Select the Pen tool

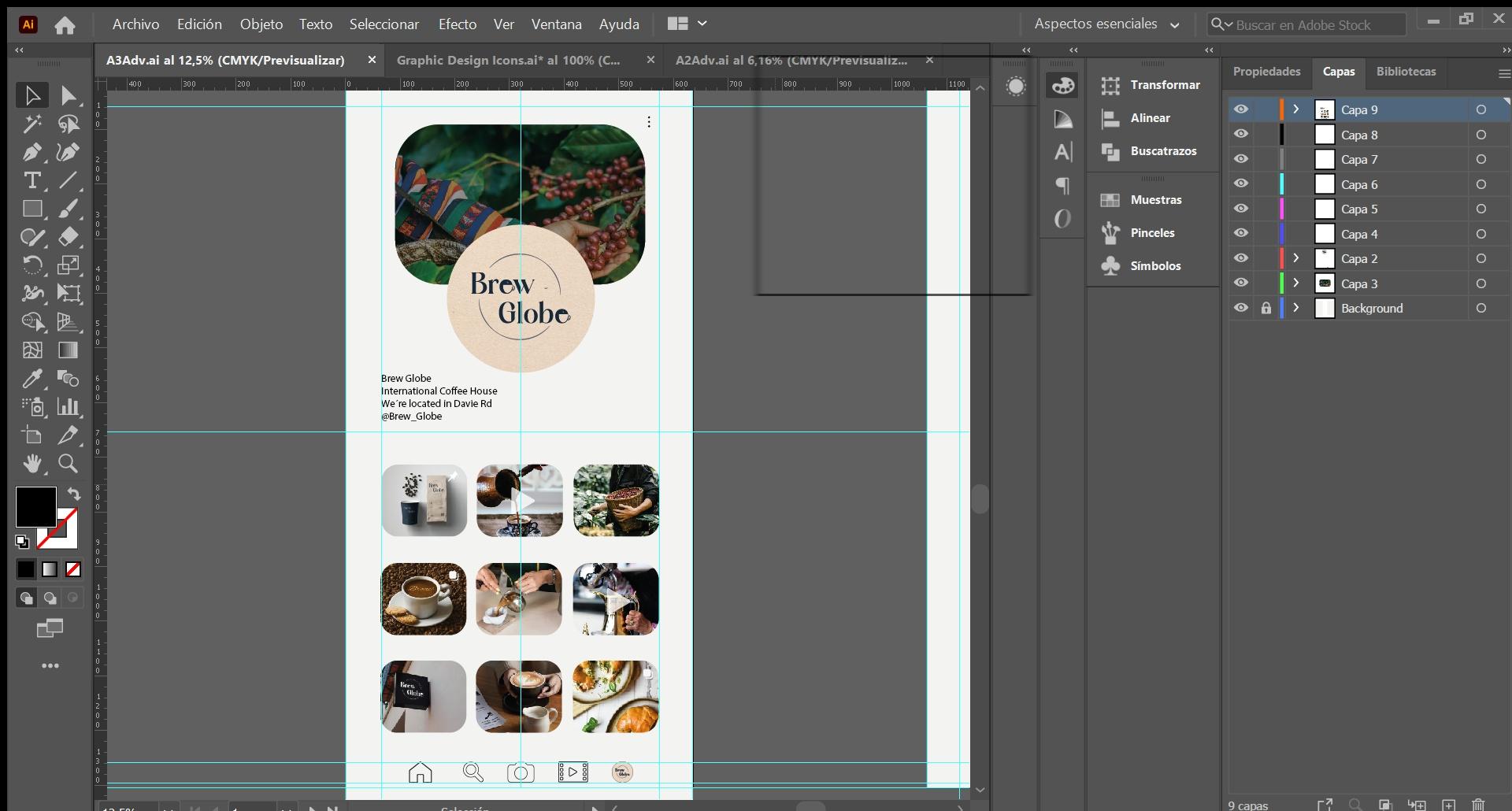32,152
